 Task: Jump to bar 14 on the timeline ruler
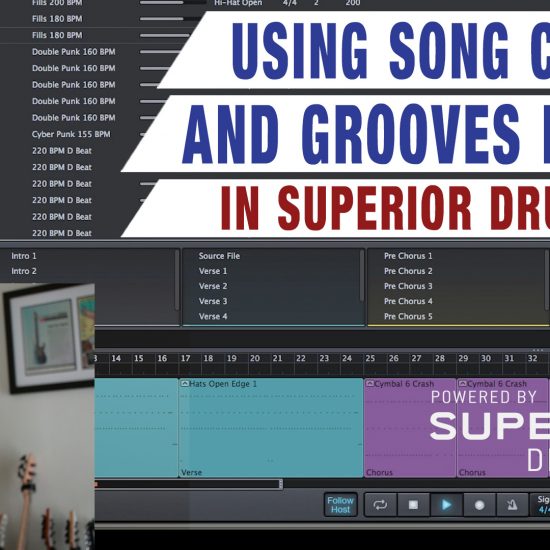tap(116, 358)
